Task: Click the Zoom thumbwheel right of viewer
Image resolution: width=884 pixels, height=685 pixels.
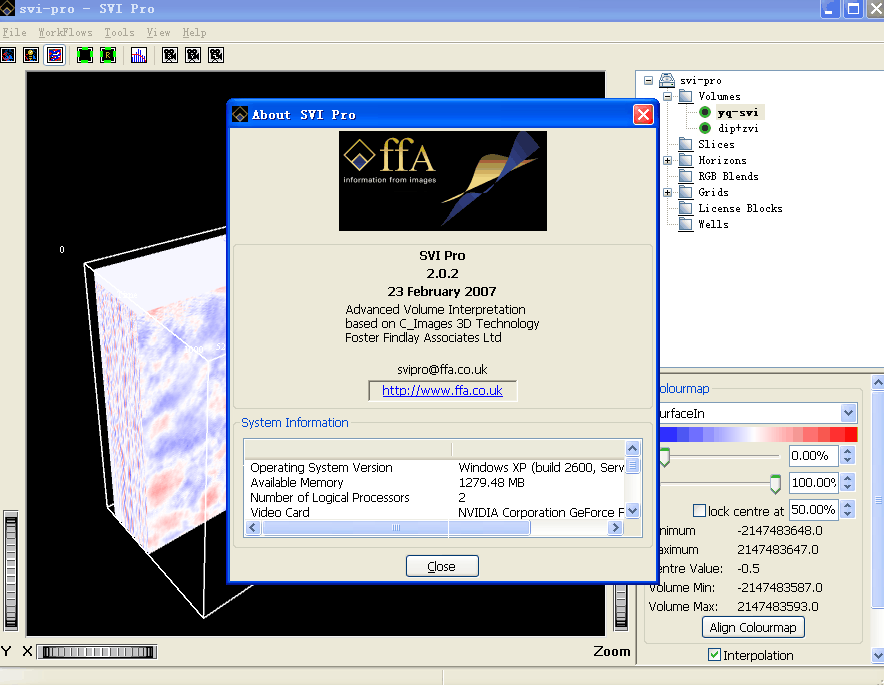Action: pos(621,607)
